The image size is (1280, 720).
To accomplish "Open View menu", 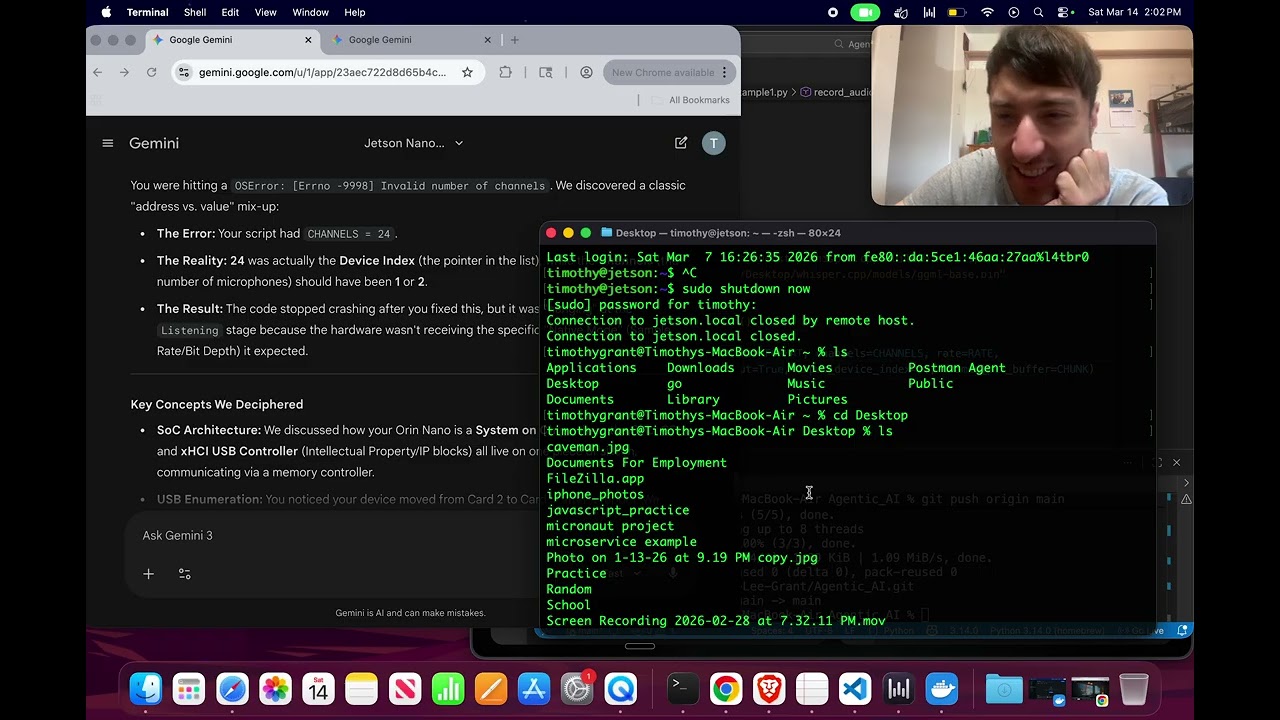I will 265,12.
